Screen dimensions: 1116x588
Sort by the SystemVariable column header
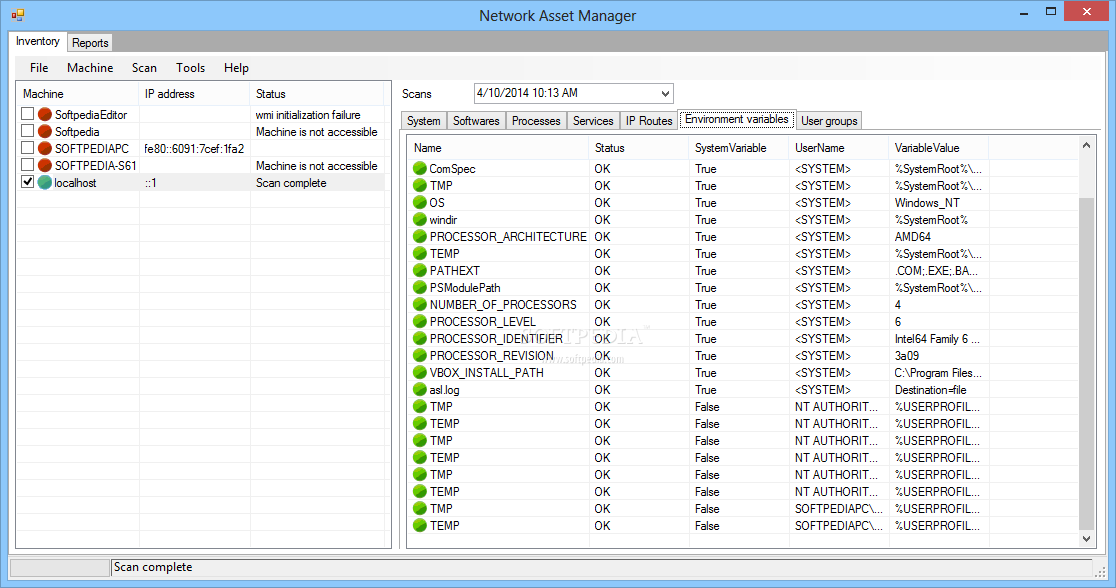[x=739, y=148]
